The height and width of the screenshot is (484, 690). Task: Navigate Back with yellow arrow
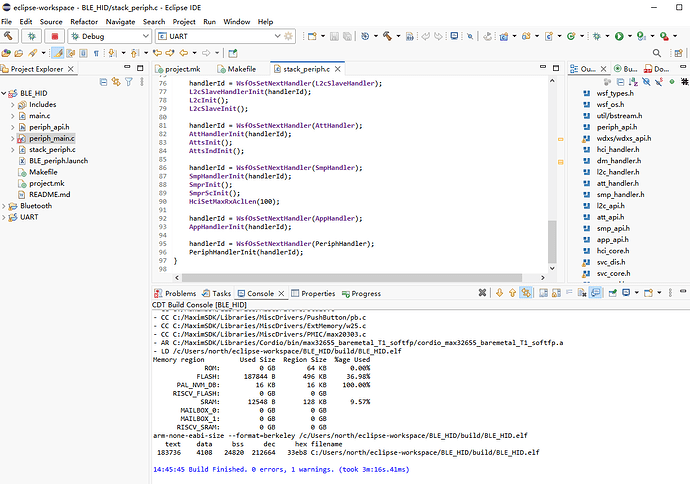[184, 53]
